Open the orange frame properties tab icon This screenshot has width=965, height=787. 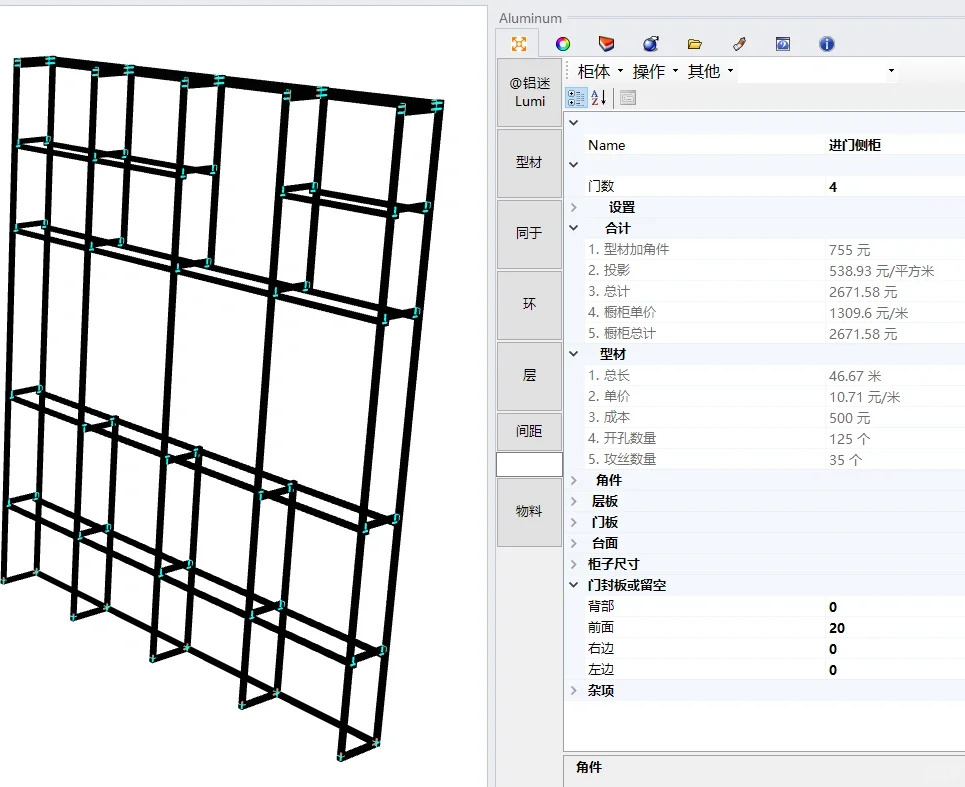pyautogui.click(x=519, y=44)
